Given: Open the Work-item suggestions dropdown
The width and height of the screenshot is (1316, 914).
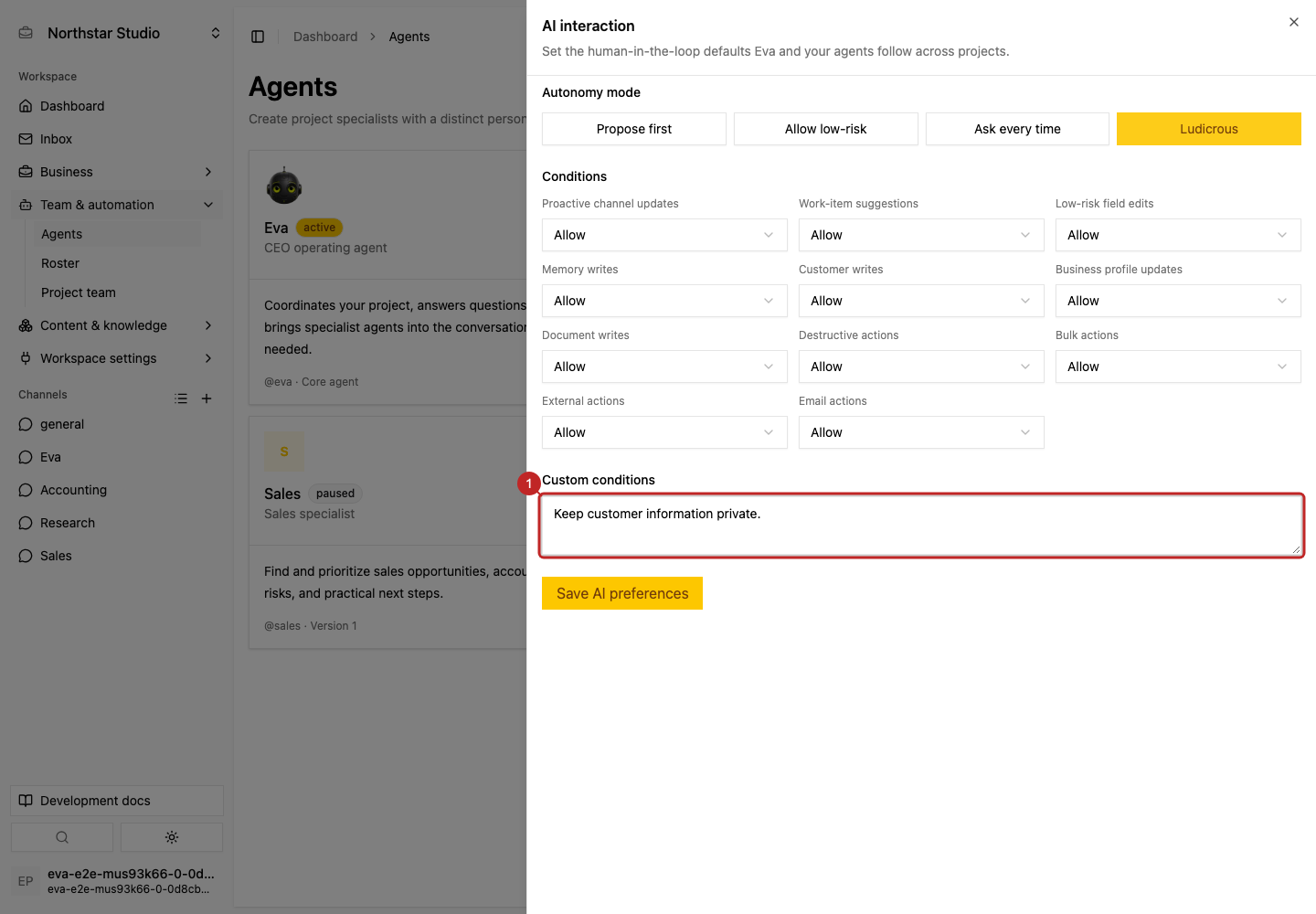Looking at the screenshot, I should pos(921,235).
